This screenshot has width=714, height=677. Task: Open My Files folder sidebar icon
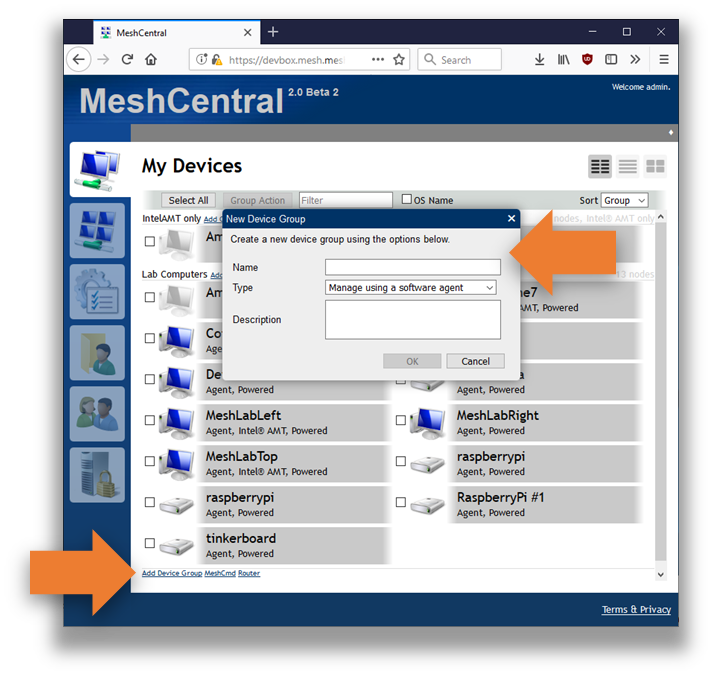click(97, 353)
